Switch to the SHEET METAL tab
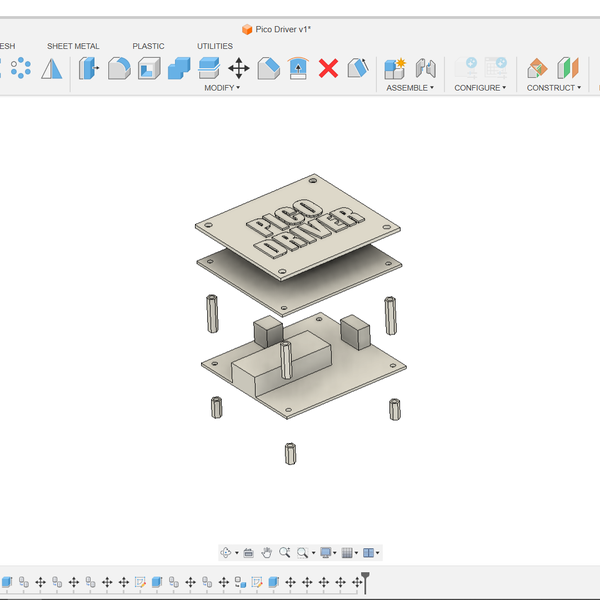The width and height of the screenshot is (600, 600). (x=73, y=46)
